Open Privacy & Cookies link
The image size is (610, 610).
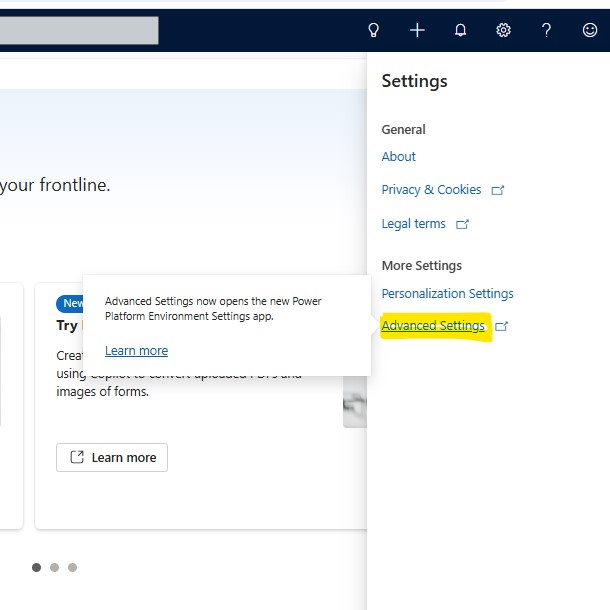(431, 190)
